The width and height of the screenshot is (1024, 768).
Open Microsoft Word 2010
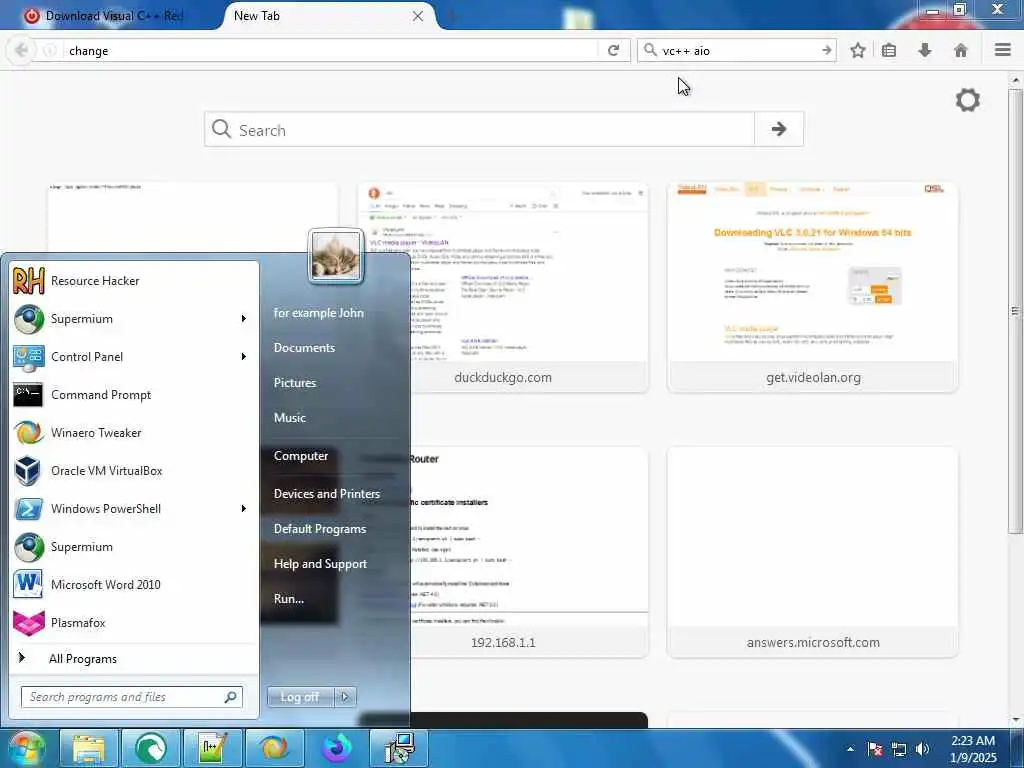point(134,584)
